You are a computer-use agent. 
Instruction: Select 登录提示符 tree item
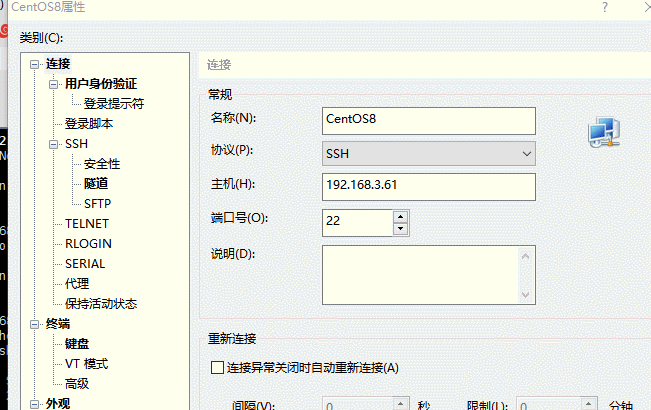pos(114,104)
